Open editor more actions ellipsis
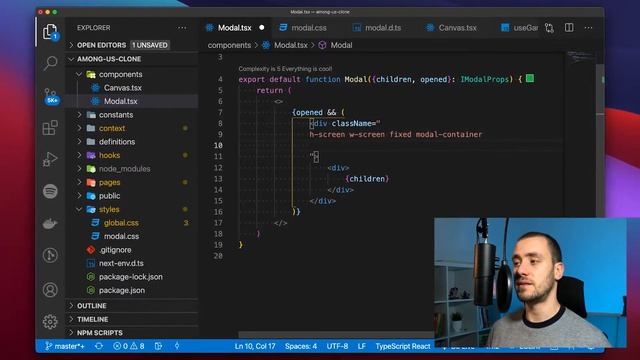The height and width of the screenshot is (360, 640). [588, 28]
